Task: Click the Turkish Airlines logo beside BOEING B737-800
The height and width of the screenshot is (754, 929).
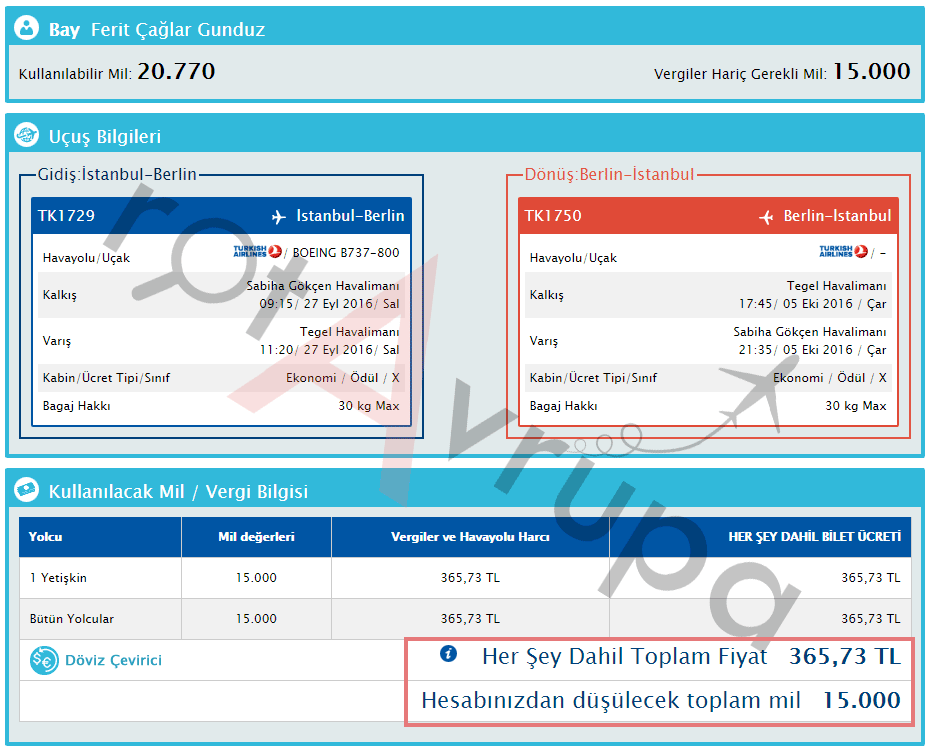Action: [257, 251]
